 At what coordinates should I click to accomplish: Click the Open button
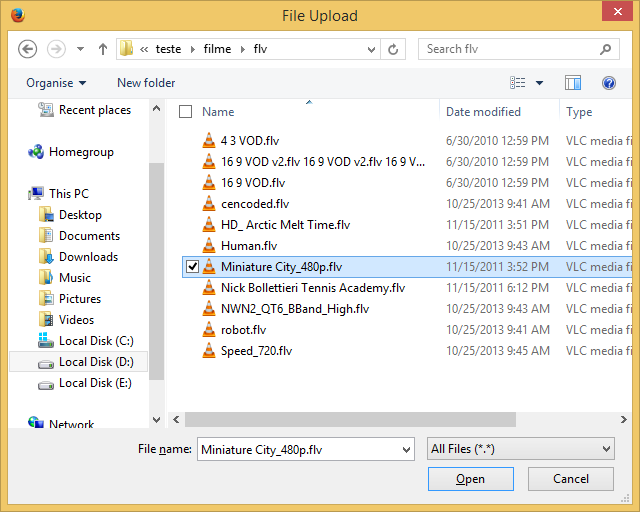click(471, 479)
